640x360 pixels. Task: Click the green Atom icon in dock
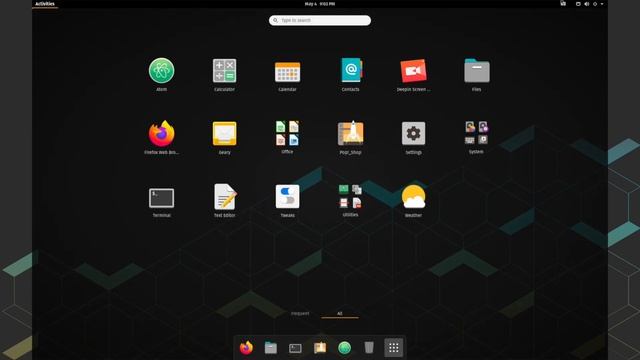coord(344,348)
